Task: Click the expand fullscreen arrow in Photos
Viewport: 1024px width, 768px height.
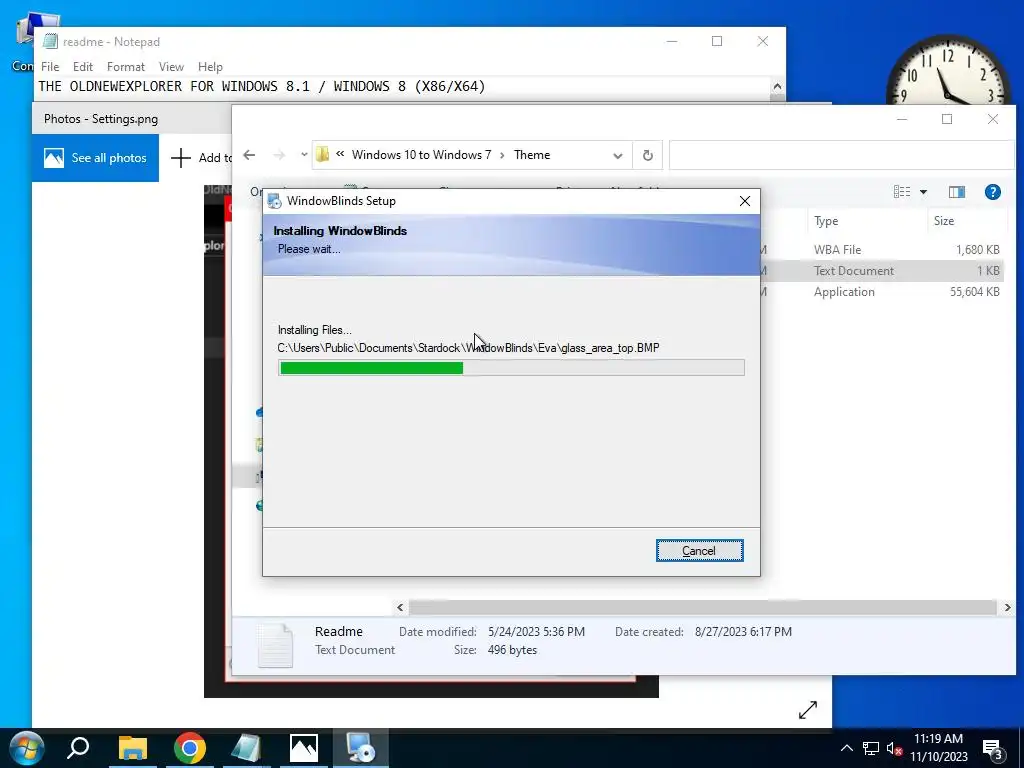Action: [x=808, y=709]
